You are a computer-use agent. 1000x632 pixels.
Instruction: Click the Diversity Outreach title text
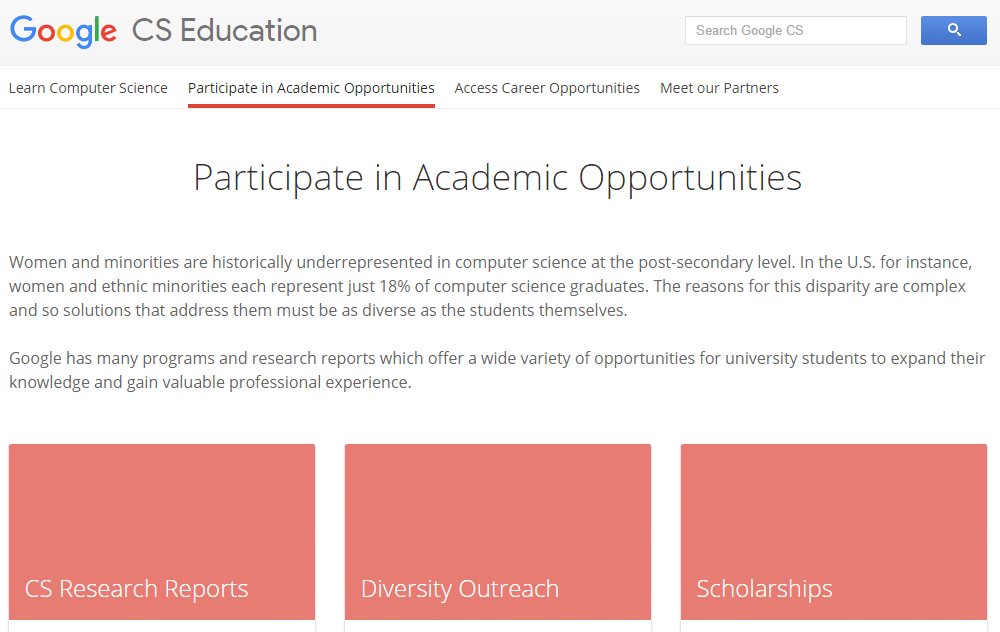click(x=460, y=589)
